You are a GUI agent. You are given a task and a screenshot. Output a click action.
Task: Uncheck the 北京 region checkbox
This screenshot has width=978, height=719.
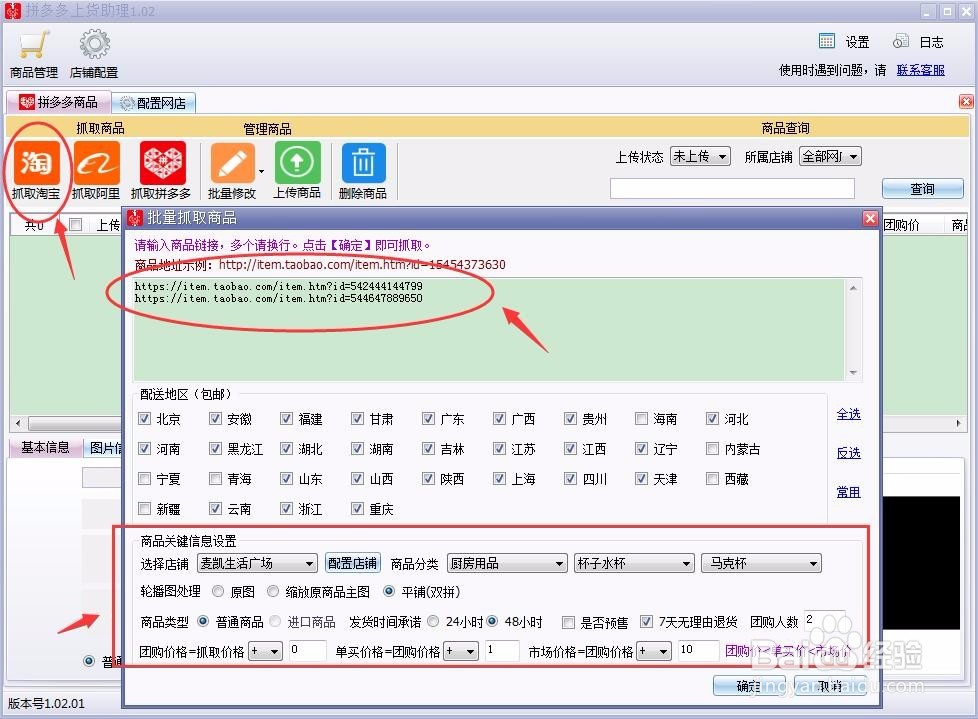146,419
